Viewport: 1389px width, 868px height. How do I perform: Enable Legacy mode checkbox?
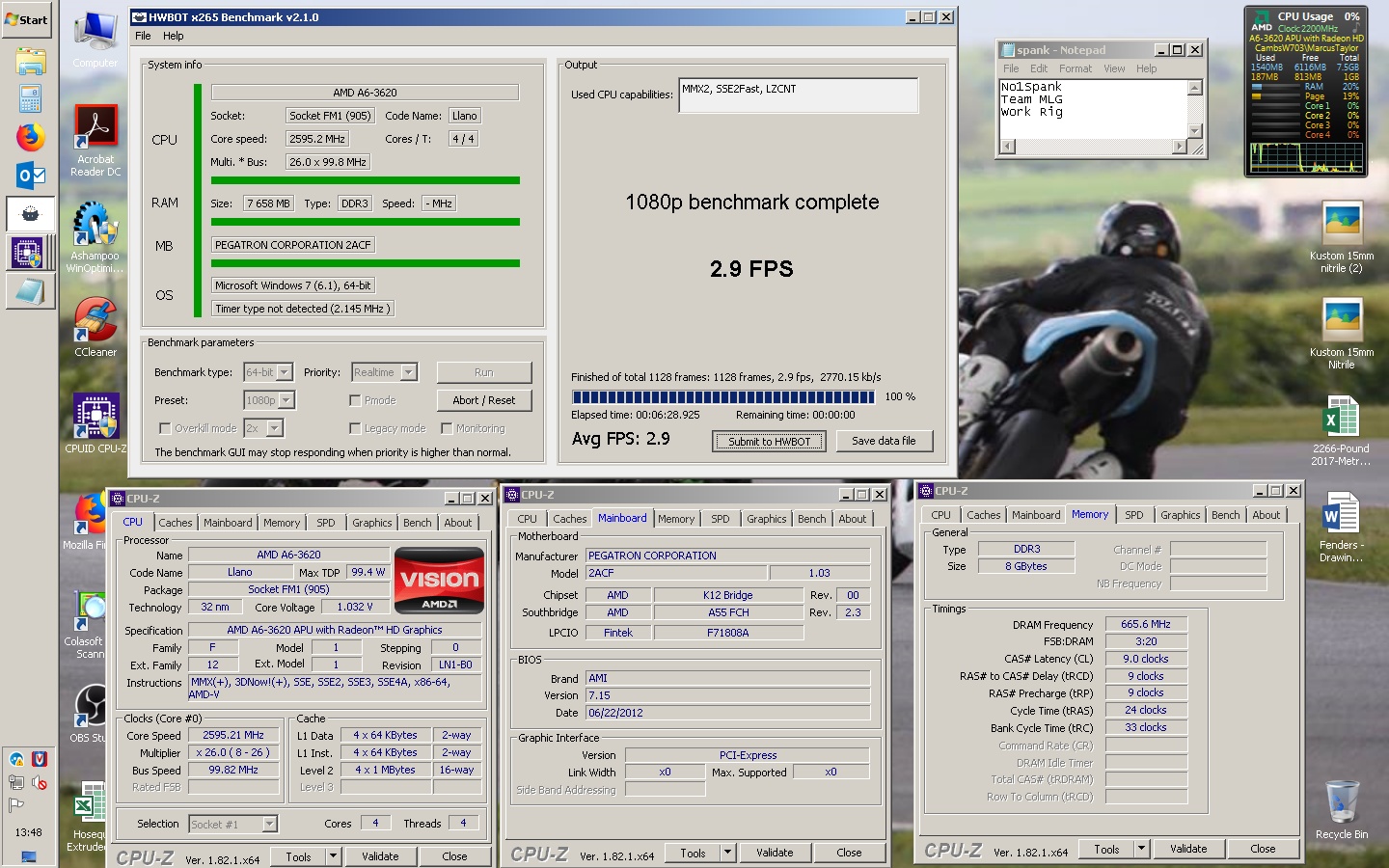(x=355, y=428)
